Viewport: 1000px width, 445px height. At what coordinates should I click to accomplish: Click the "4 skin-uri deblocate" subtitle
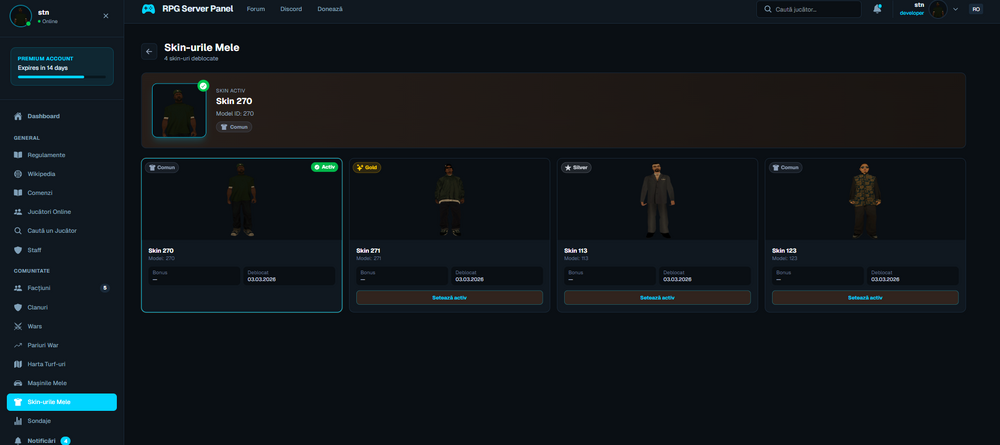[x=191, y=59]
